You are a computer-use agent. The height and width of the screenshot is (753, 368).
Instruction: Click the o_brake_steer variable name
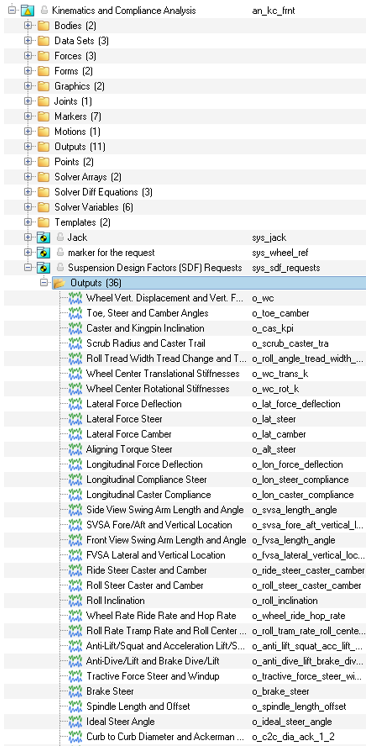point(280,691)
